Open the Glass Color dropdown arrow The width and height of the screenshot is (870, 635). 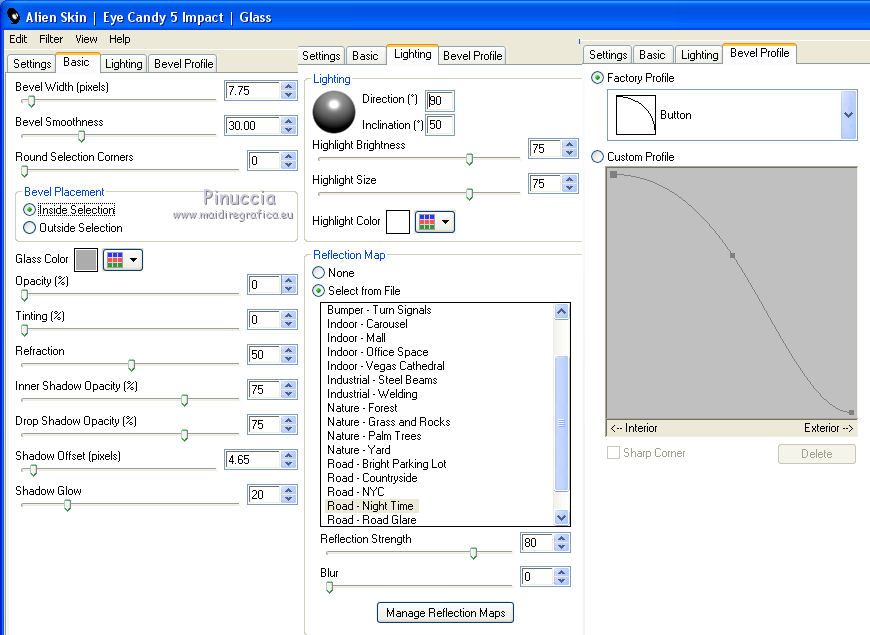click(x=134, y=260)
